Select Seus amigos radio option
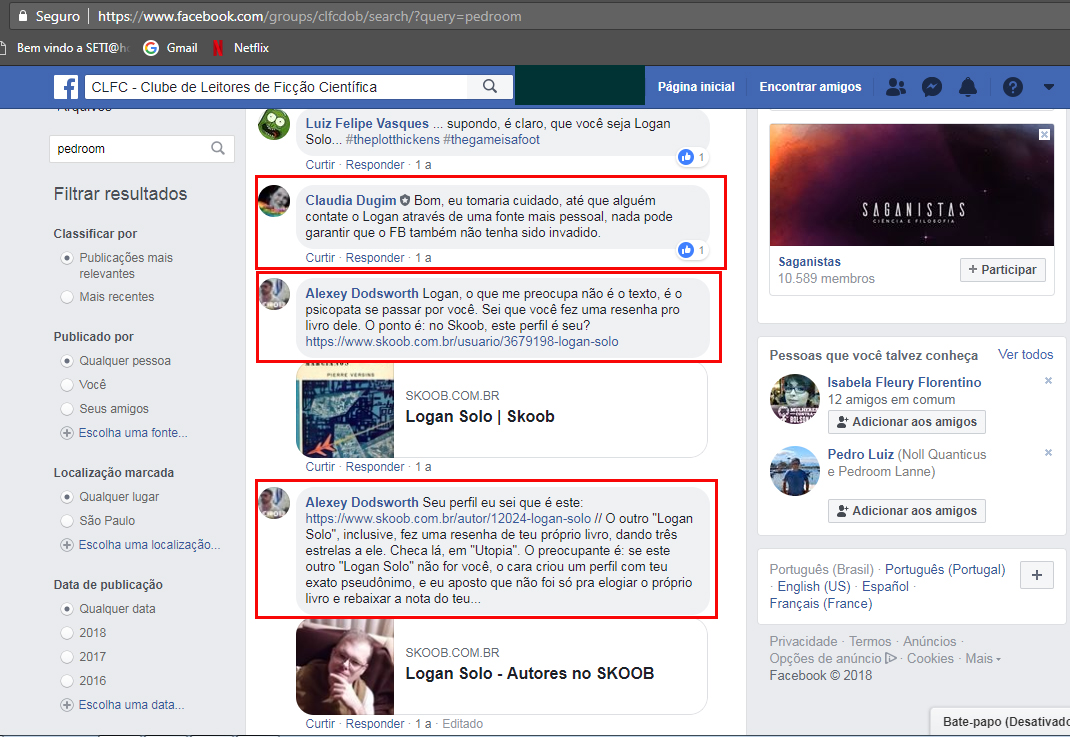The height and width of the screenshot is (737, 1070). (x=66, y=409)
